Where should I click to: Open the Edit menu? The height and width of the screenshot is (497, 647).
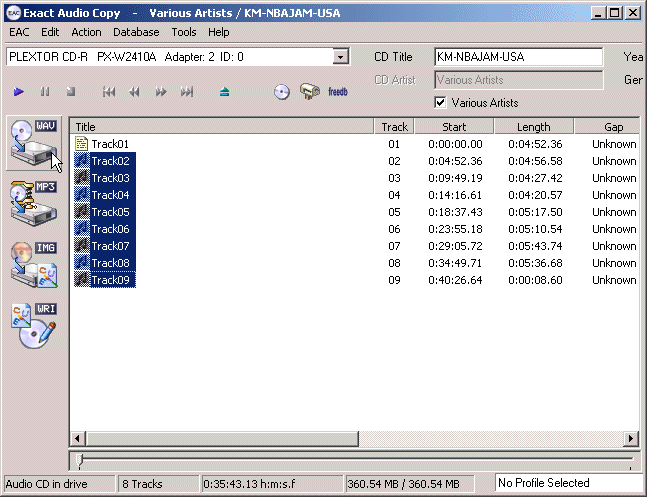pos(50,32)
